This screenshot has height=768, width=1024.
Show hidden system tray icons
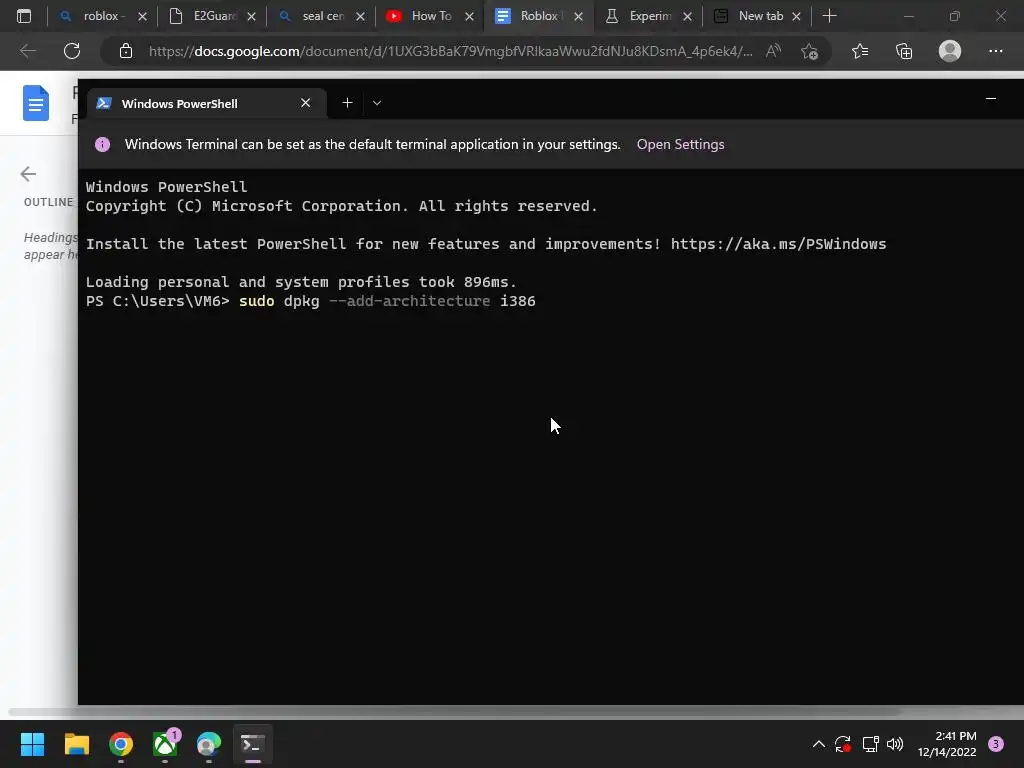818,744
